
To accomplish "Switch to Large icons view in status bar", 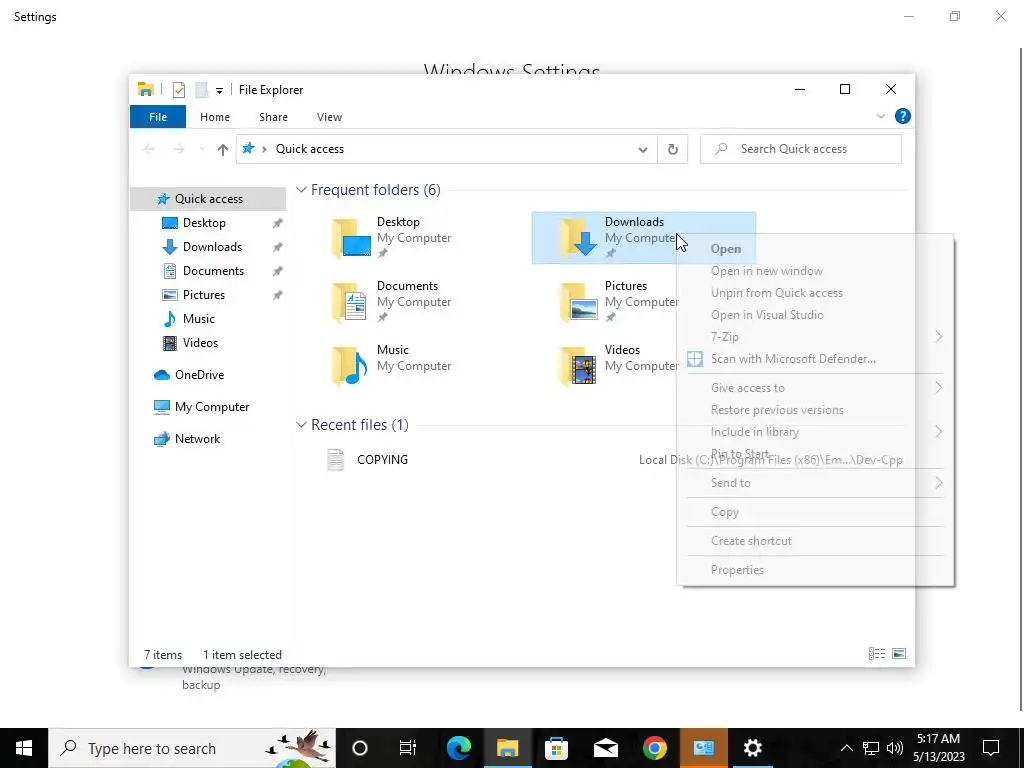I will (x=899, y=654).
